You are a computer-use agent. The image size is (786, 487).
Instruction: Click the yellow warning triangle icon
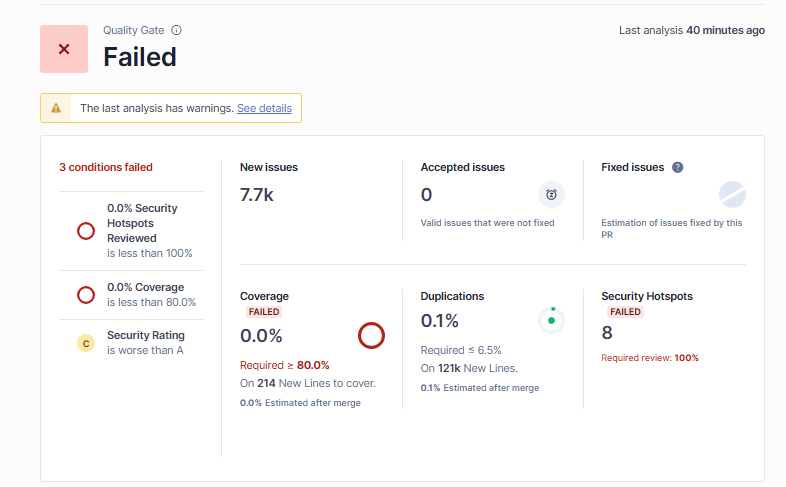[56, 108]
